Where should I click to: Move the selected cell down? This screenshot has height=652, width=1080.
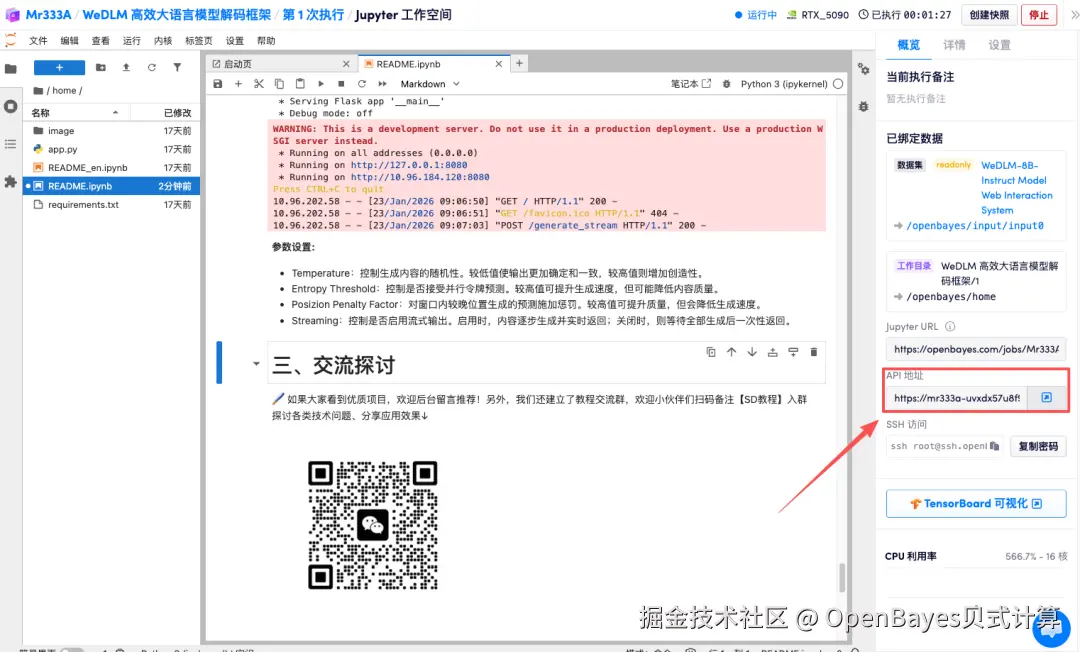click(752, 352)
